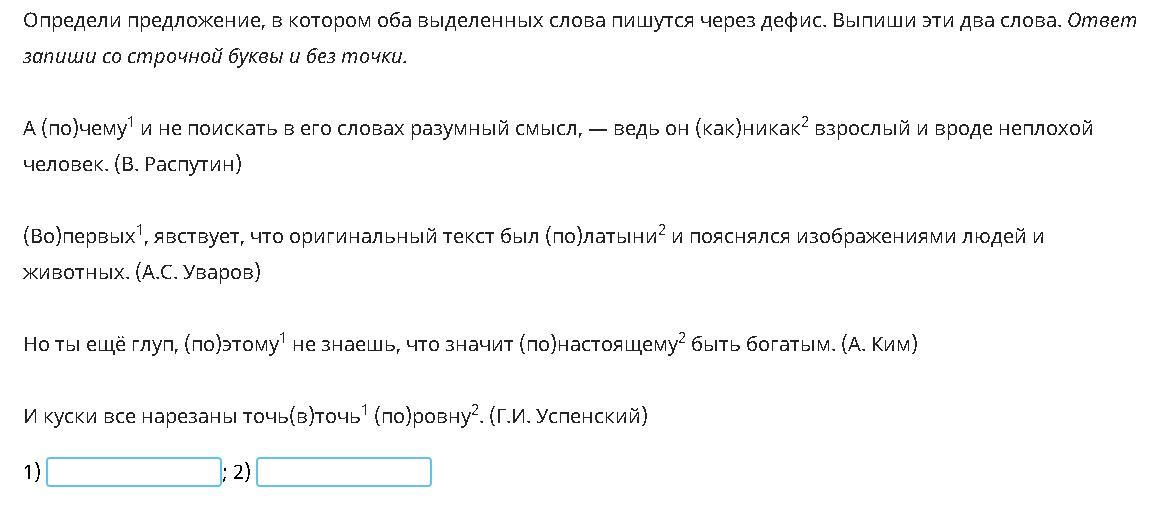Click the label '2)' before second field
The width and height of the screenshot is (1166, 511).
(242, 472)
